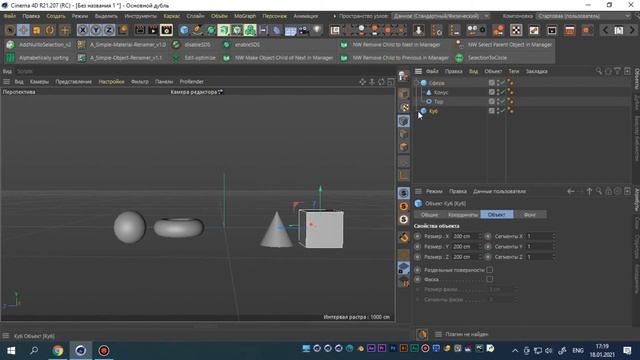This screenshot has height=360, width=640.
Task: Click the stepper arrows for Сегменты Z
Action: tap(554, 257)
